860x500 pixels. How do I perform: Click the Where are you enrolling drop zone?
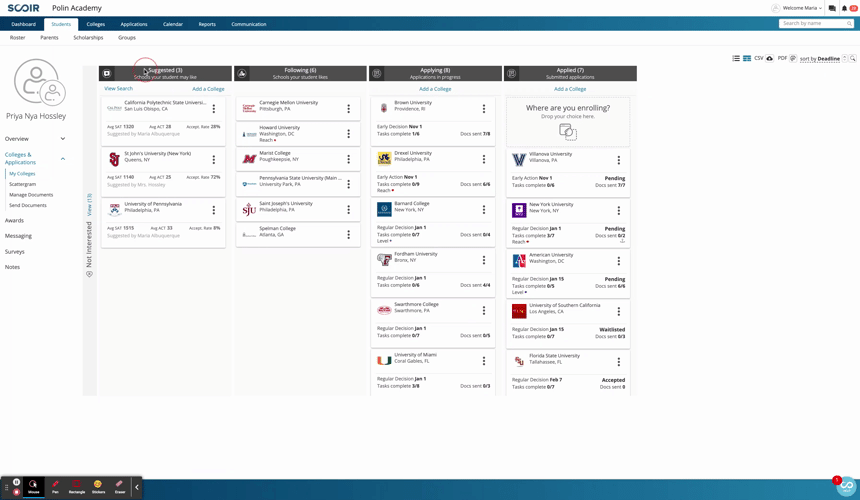pyautogui.click(x=568, y=122)
